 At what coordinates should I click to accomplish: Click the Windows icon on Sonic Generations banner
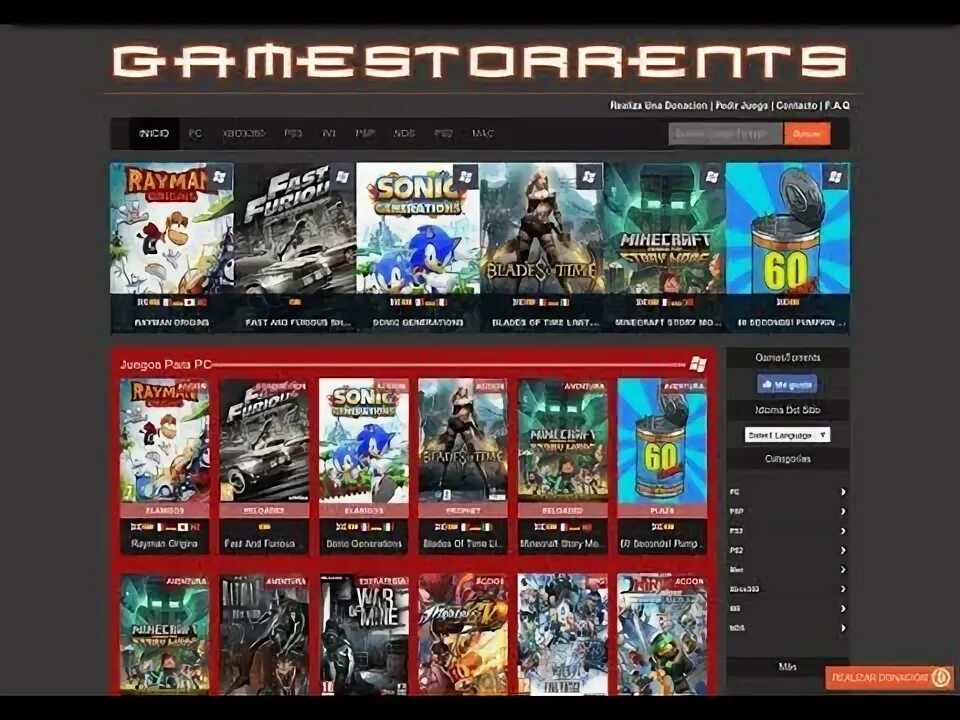click(x=465, y=177)
